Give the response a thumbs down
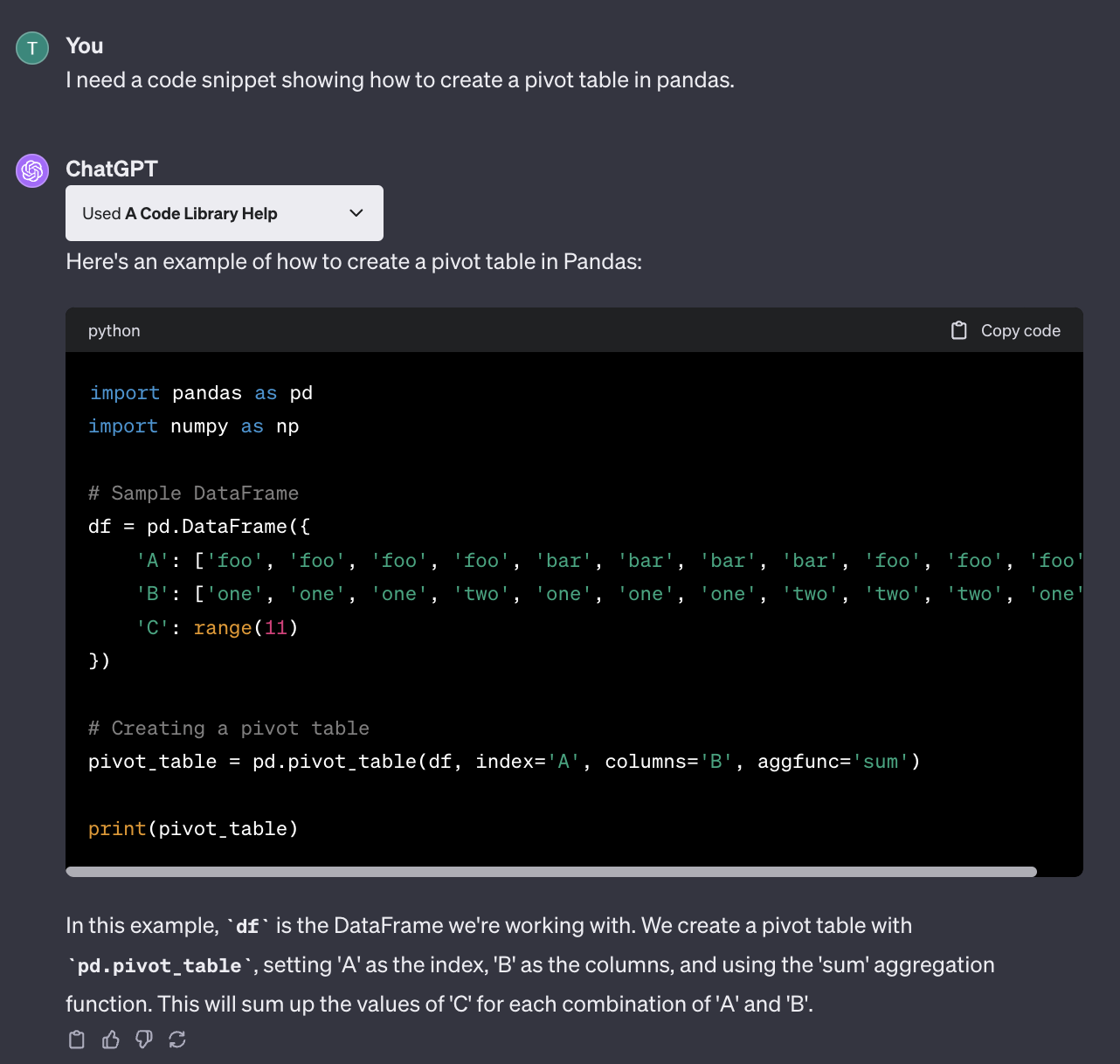The height and width of the screenshot is (1064, 1120). click(x=144, y=1040)
